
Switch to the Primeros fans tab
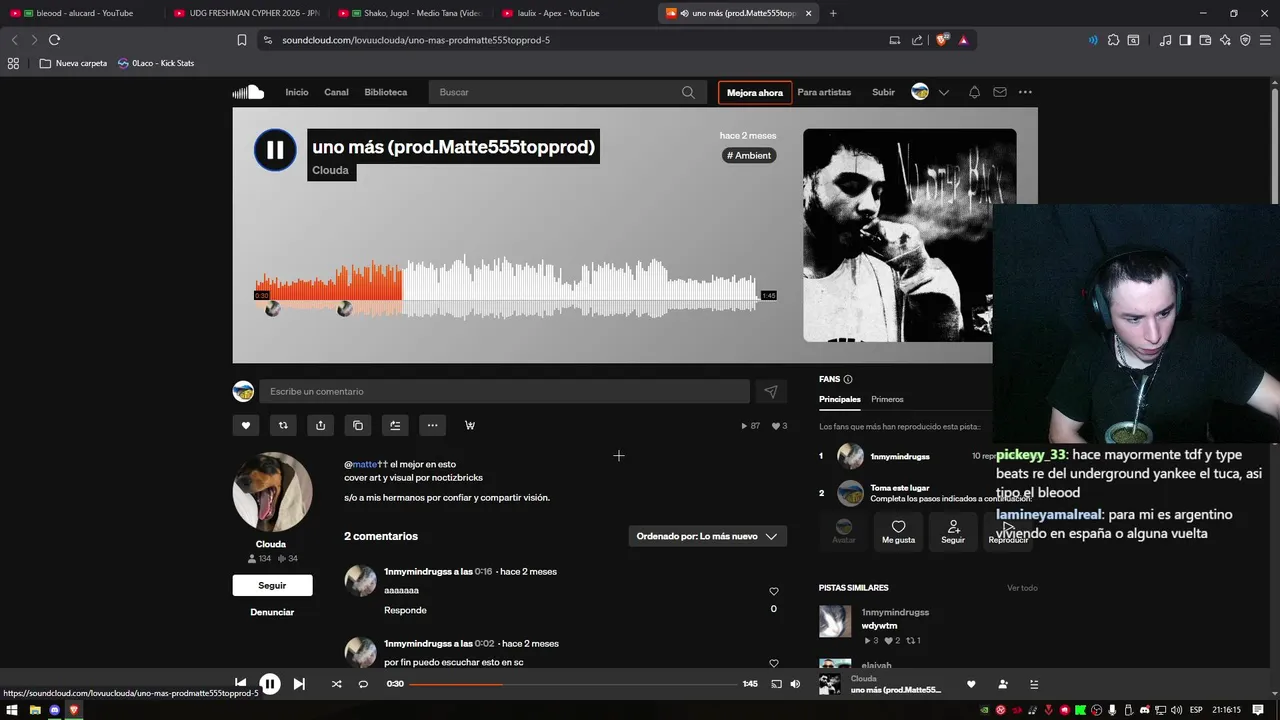(x=887, y=399)
